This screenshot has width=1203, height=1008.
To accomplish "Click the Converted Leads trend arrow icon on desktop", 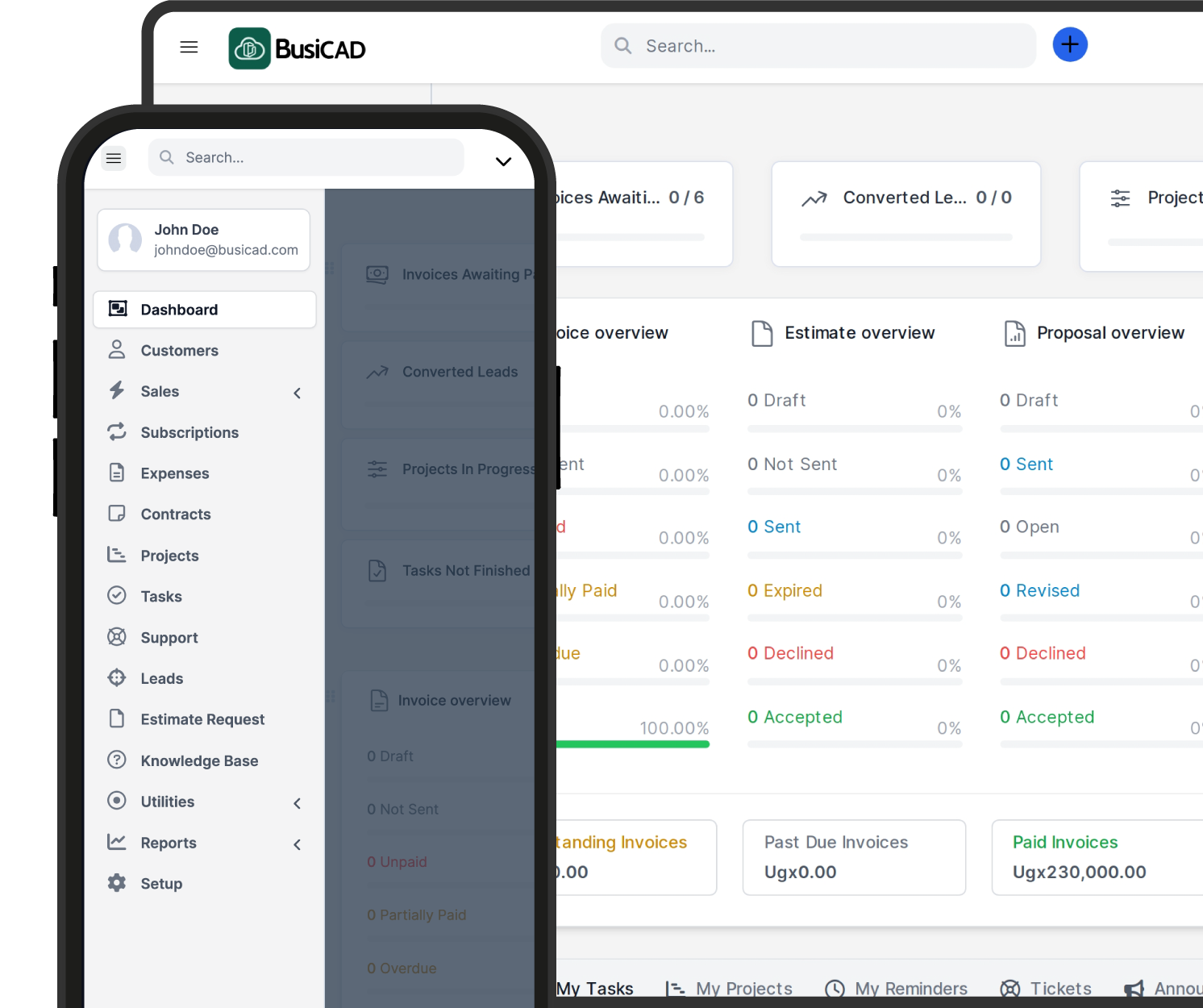I will point(814,198).
